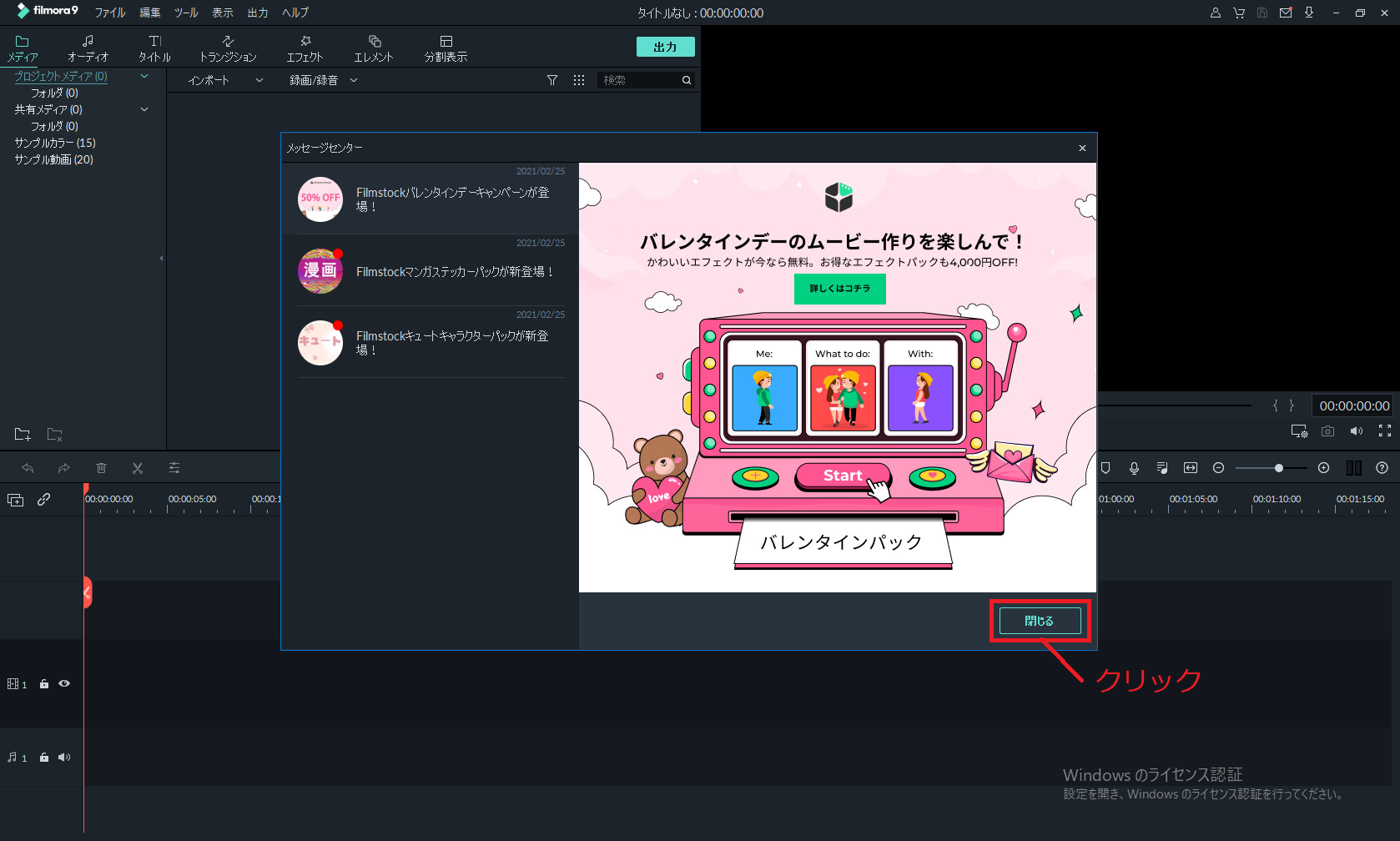The width and height of the screenshot is (1400, 841).
Task: Click the add new folder icon
Action: [x=23, y=434]
